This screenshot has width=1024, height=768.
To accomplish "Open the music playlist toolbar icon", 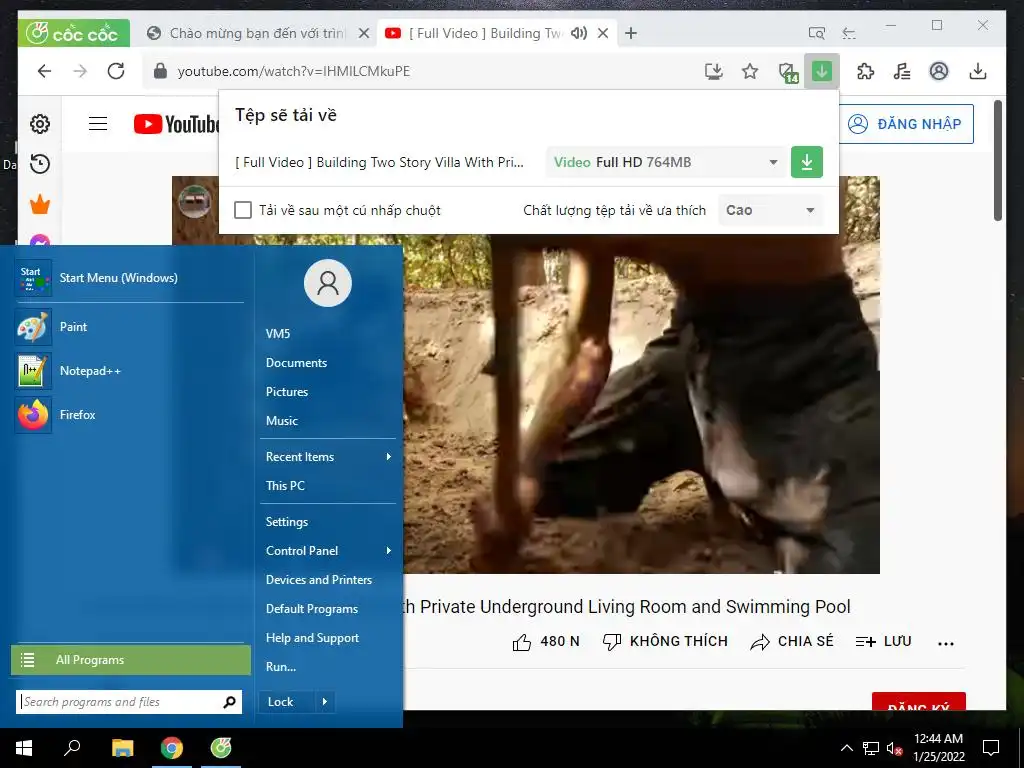I will click(x=902, y=71).
